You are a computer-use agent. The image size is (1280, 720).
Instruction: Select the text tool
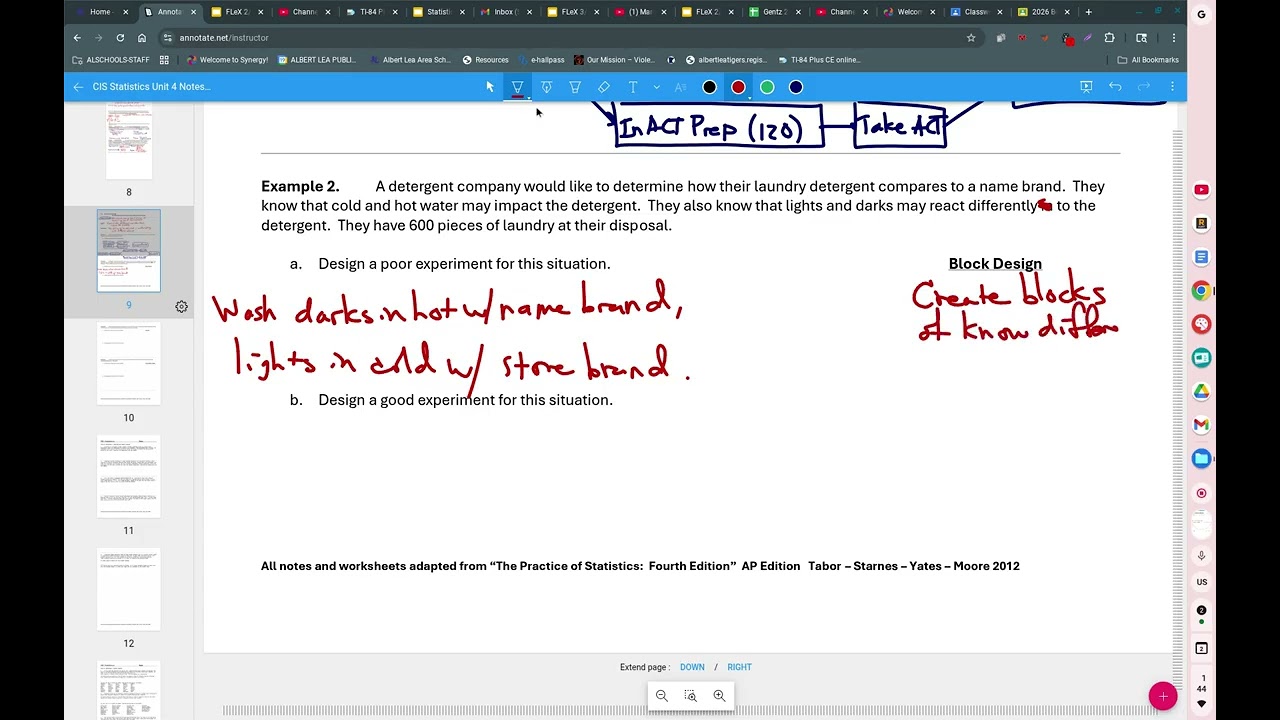point(633,87)
